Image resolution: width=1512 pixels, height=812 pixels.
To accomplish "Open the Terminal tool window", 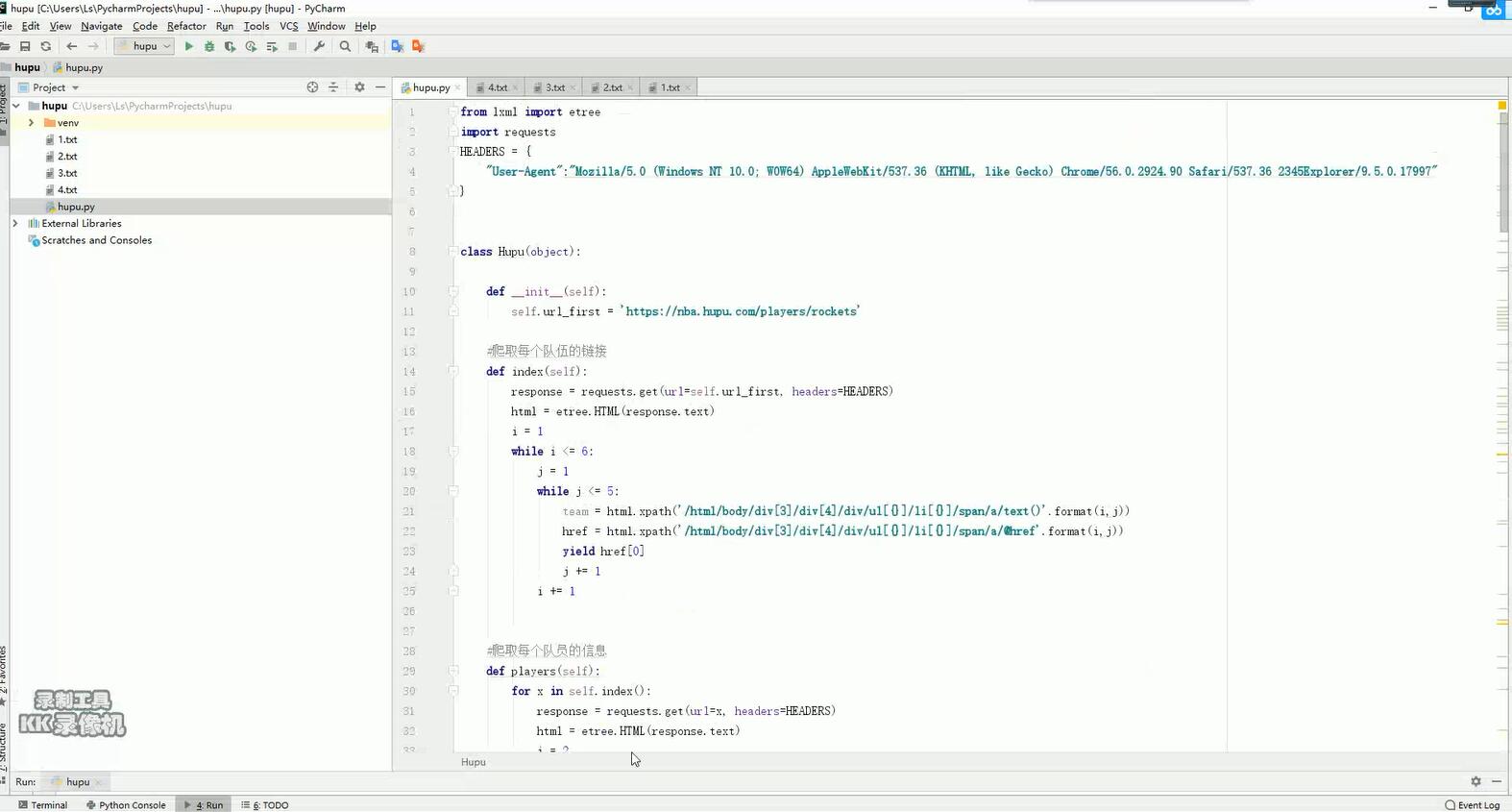I will click(43, 805).
